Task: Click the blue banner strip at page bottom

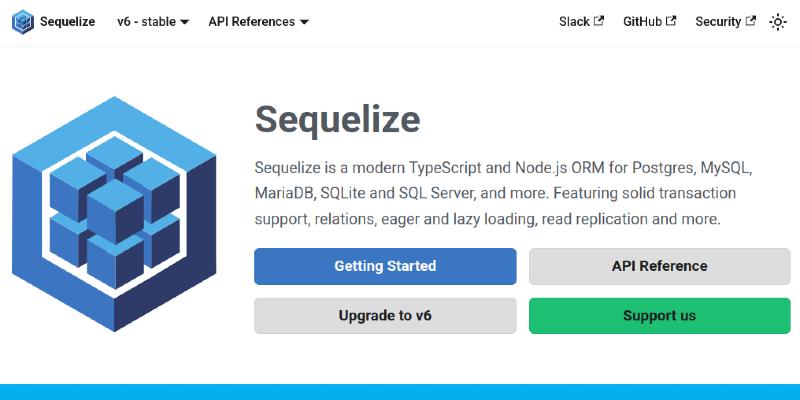Action: 400,392
